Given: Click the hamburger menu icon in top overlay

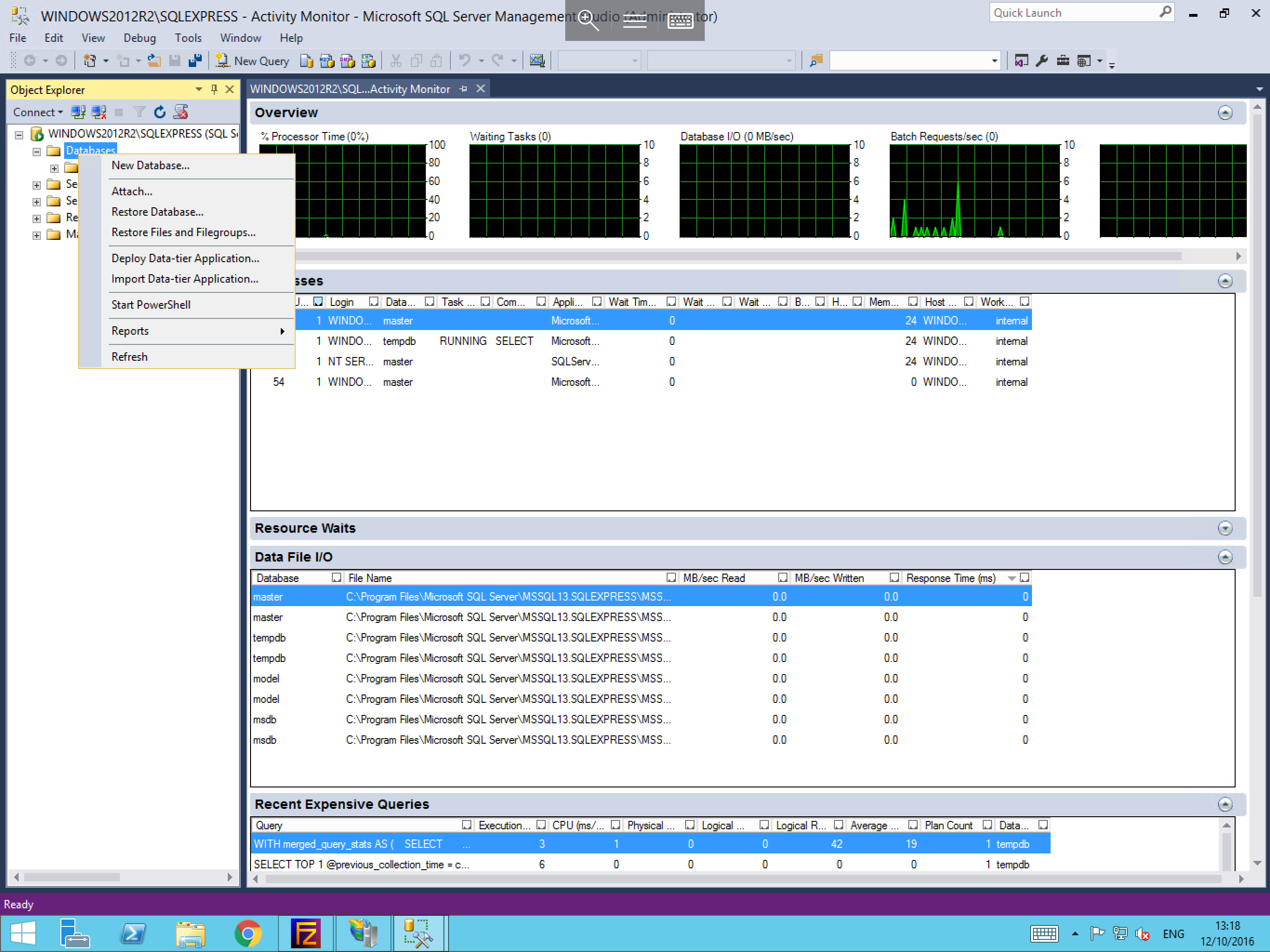Looking at the screenshot, I should (x=635, y=20).
